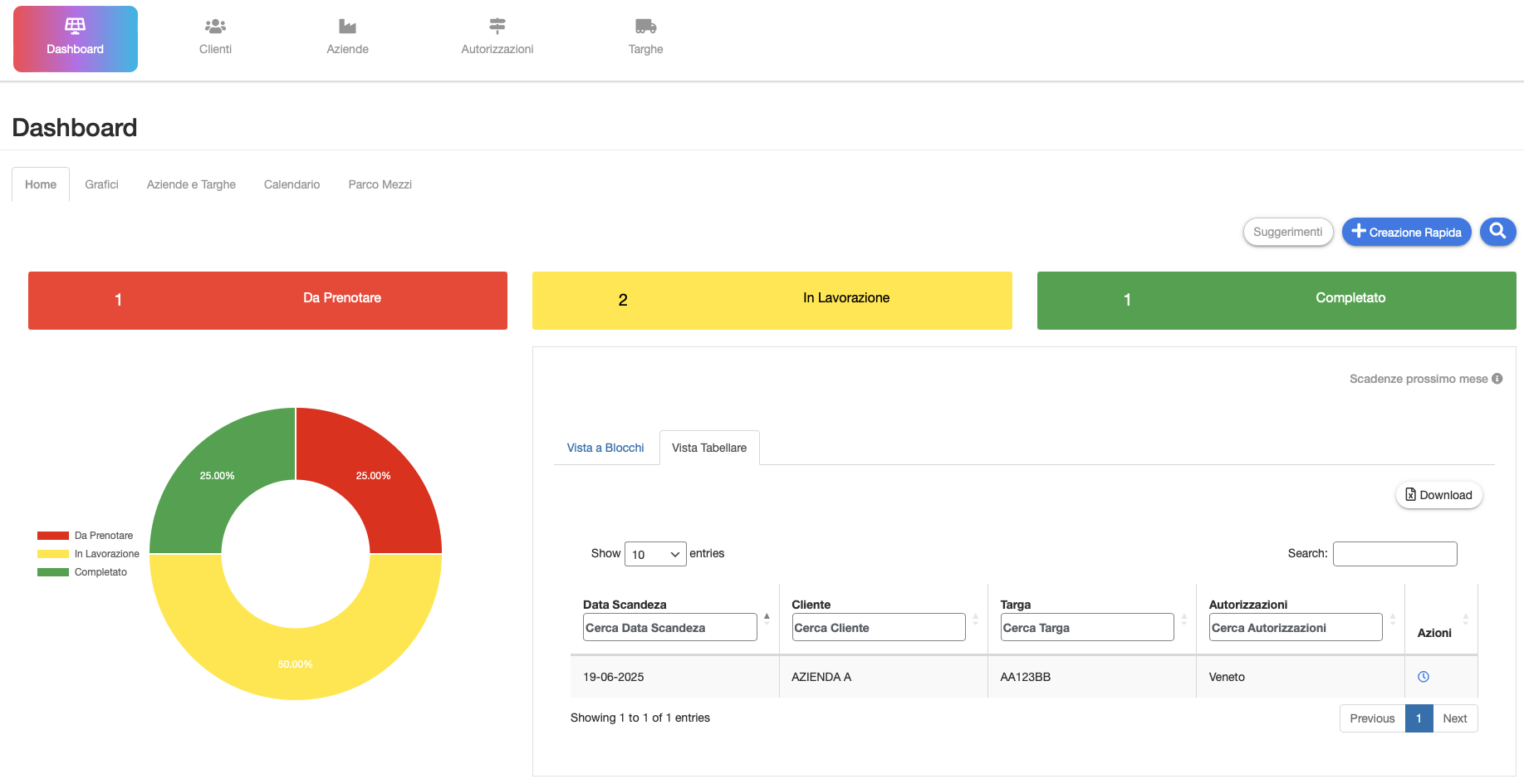The width and height of the screenshot is (1524, 784).
Task: Focus the Cerca Targa filter field
Action: click(x=1086, y=628)
